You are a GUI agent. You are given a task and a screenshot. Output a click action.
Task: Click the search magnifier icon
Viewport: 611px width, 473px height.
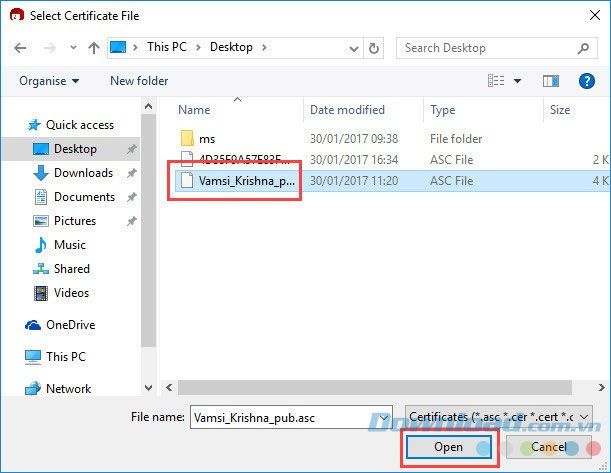(583, 48)
